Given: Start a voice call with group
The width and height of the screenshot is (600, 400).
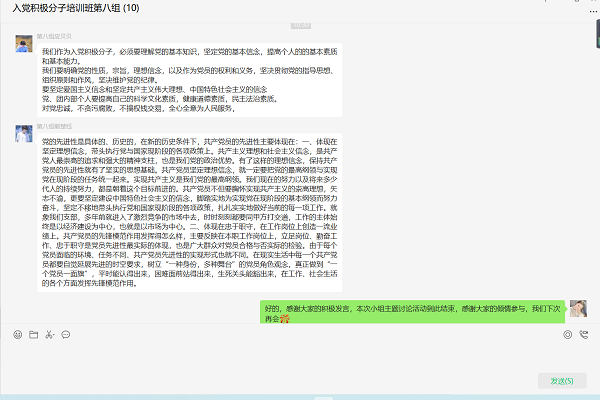Looking at the screenshot, I should point(584,335).
